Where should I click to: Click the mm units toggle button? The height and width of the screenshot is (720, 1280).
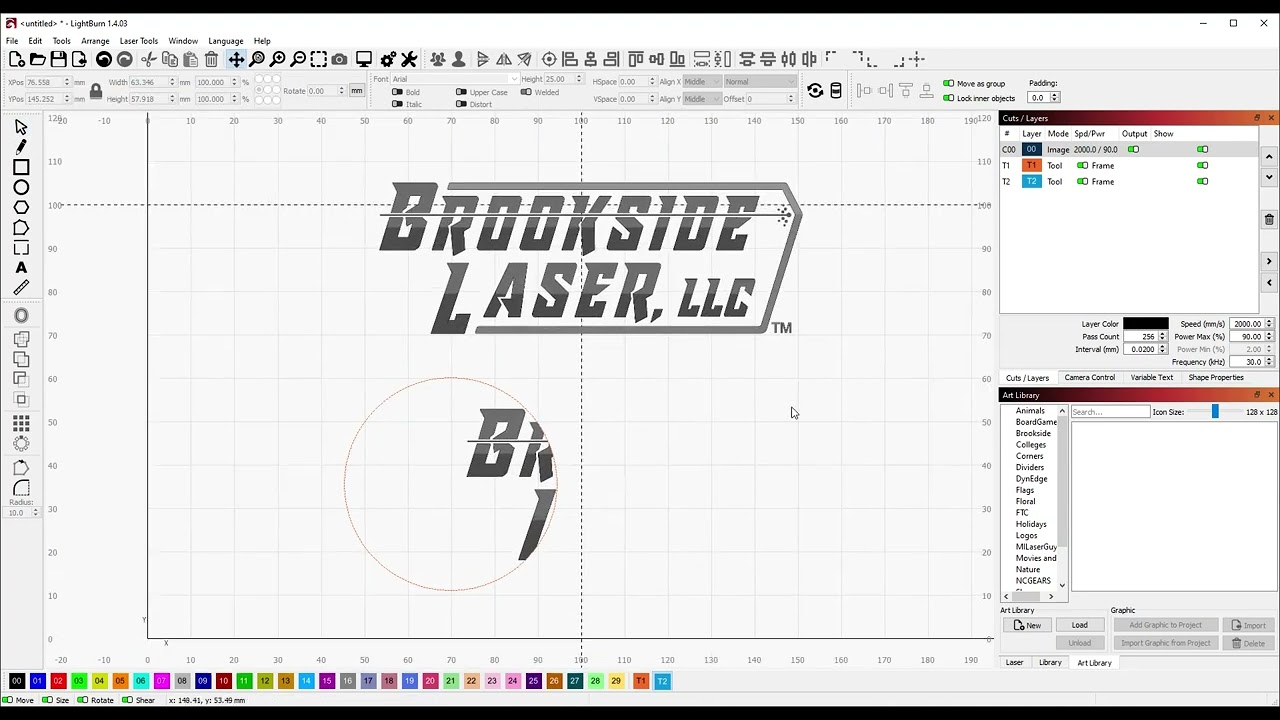[x=356, y=91]
